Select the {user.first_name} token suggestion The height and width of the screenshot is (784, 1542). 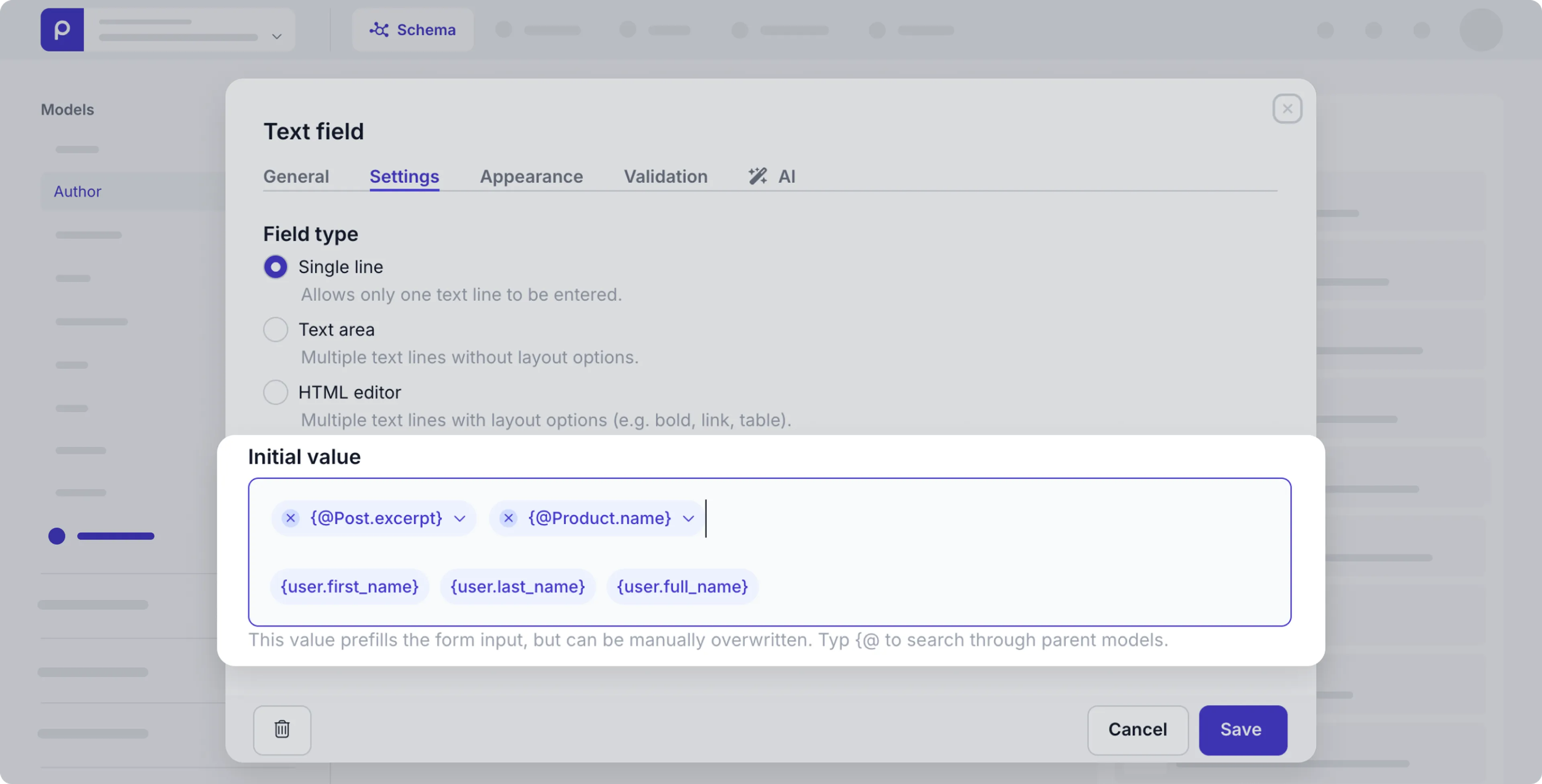(349, 586)
